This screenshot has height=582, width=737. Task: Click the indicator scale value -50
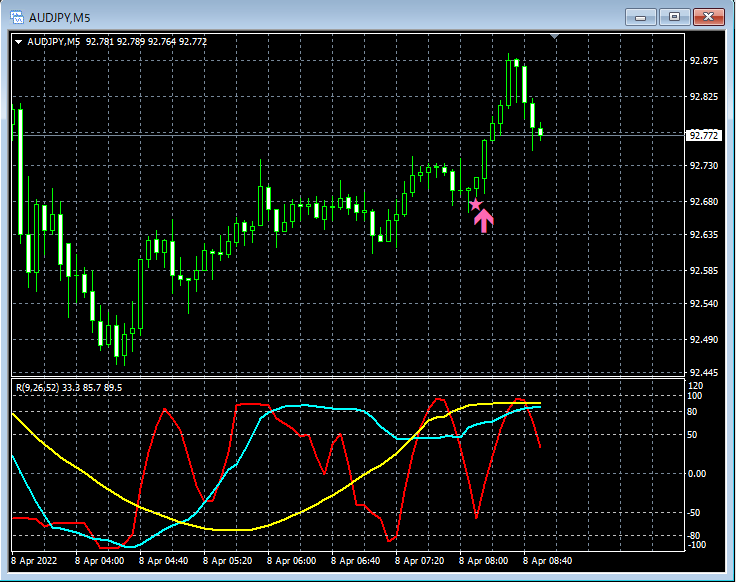(x=694, y=512)
